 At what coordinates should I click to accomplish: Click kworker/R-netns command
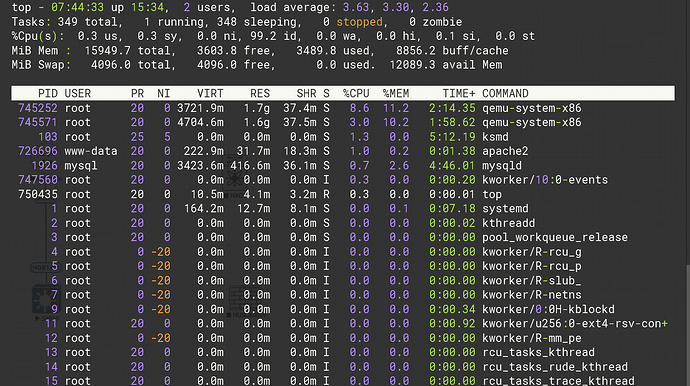[x=532, y=294]
